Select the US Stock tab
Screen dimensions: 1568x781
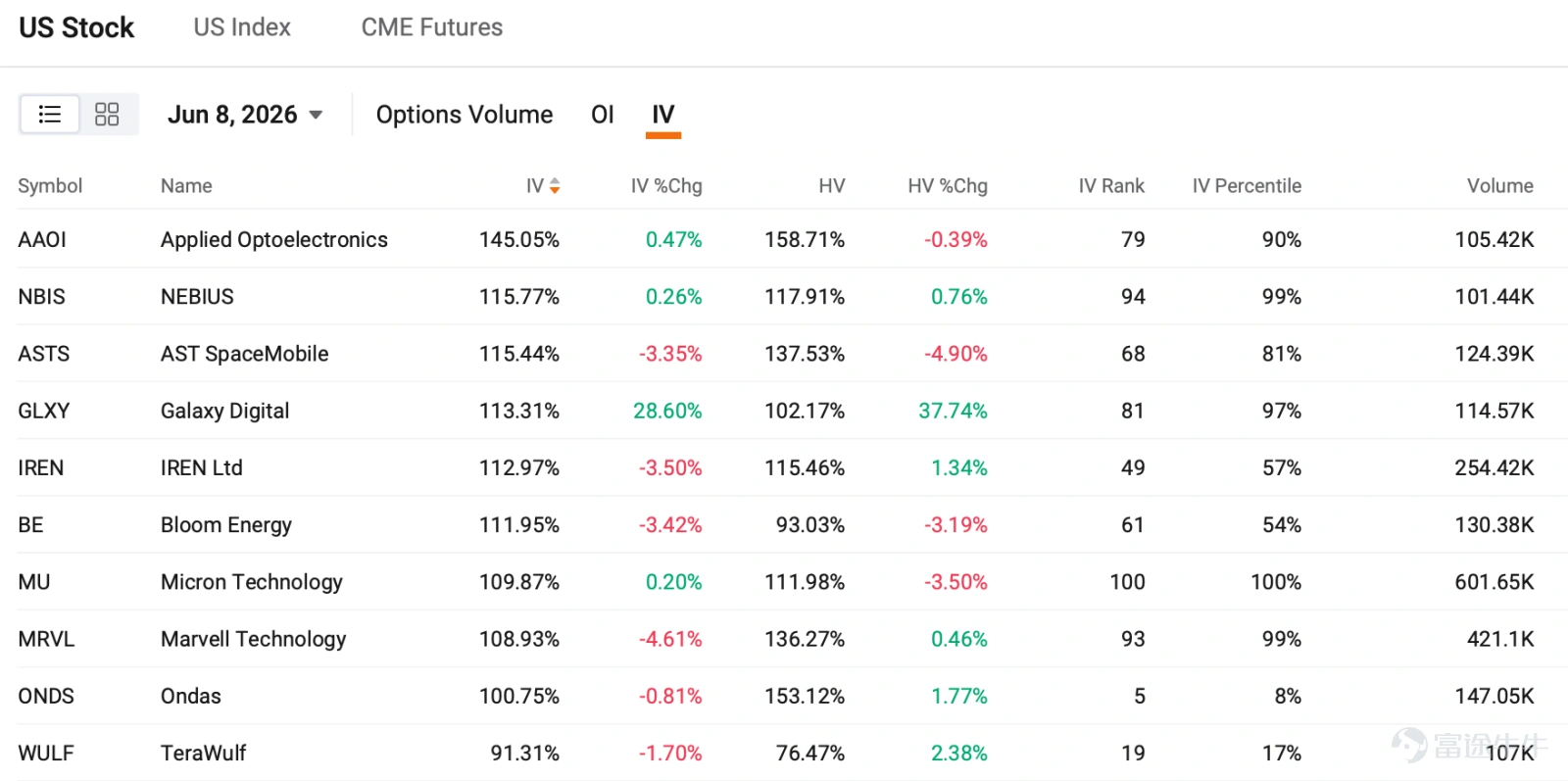pyautogui.click(x=76, y=27)
